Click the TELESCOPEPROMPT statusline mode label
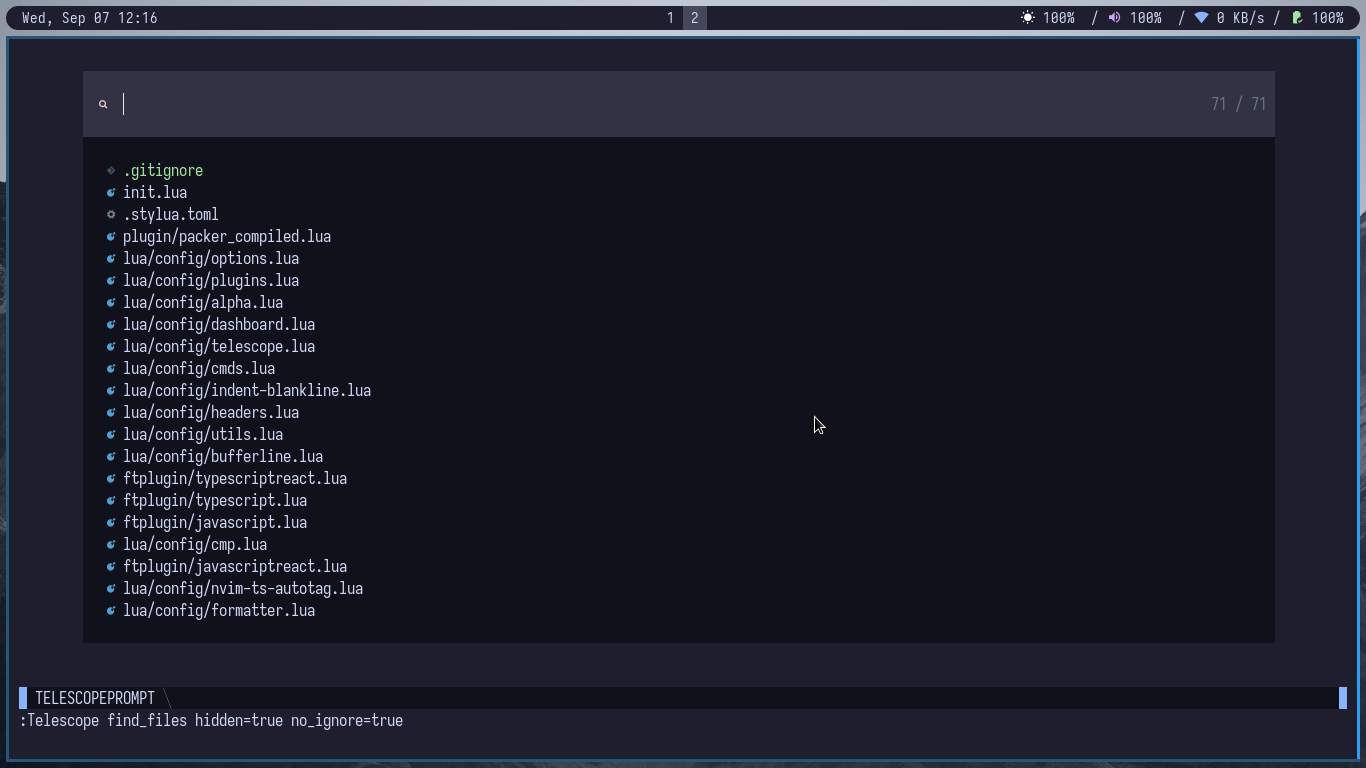The width and height of the screenshot is (1366, 768). [x=95, y=698]
